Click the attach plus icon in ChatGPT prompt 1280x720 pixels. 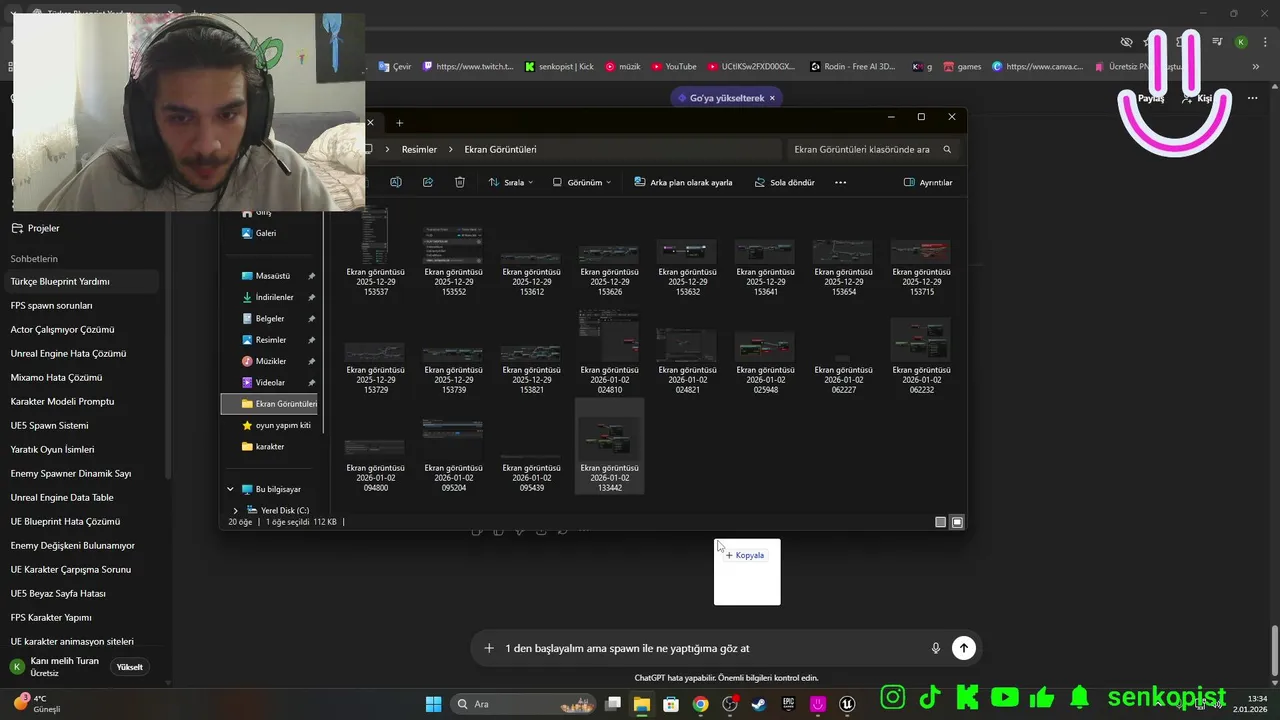point(489,648)
